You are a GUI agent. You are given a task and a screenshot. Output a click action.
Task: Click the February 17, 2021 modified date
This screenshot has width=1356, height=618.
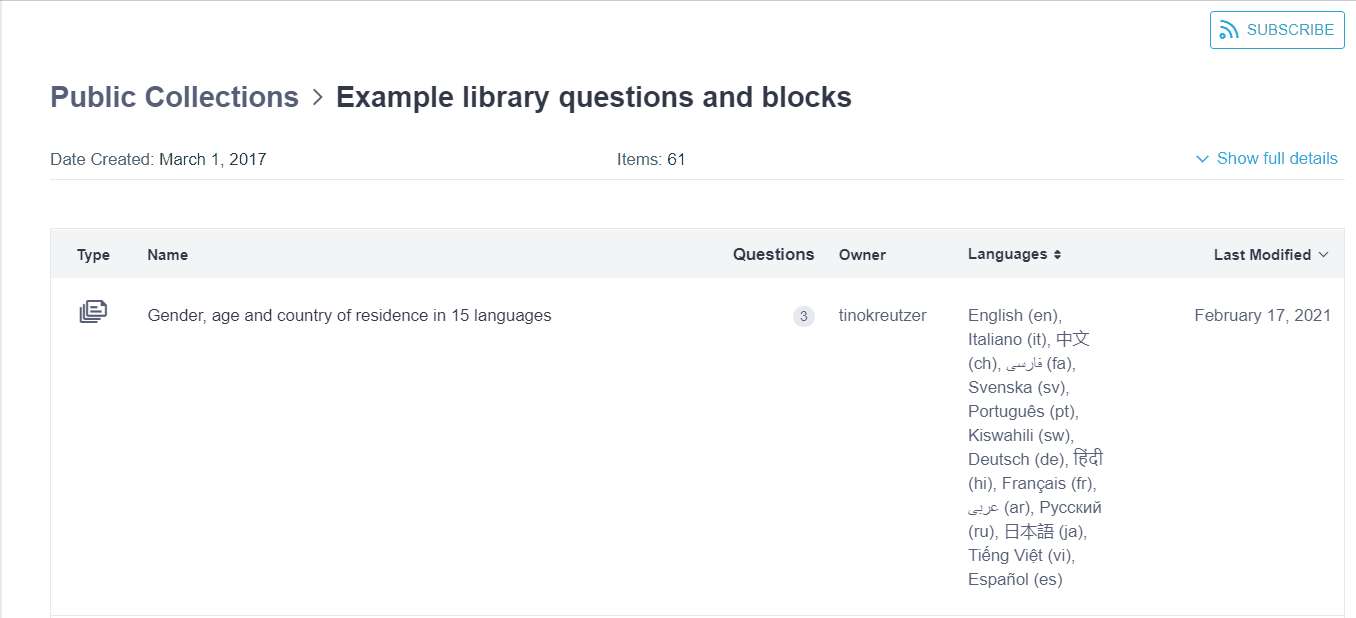[1262, 316]
